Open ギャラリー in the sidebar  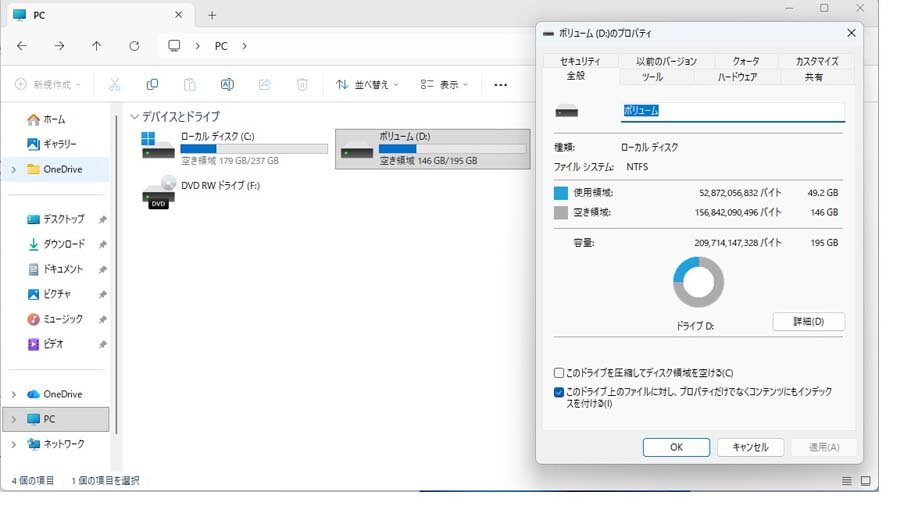coord(52,144)
